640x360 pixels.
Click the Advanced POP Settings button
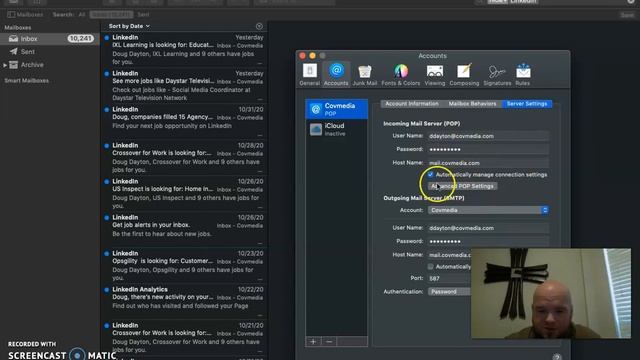[462, 186]
